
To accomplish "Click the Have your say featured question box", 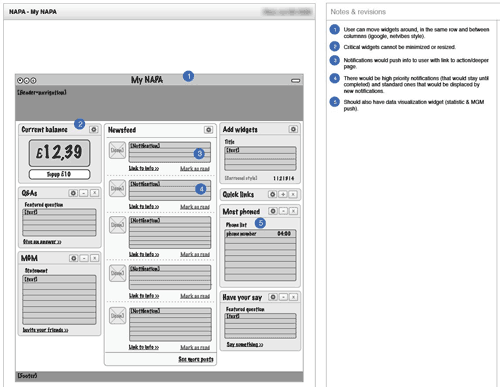I will [x=260, y=326].
